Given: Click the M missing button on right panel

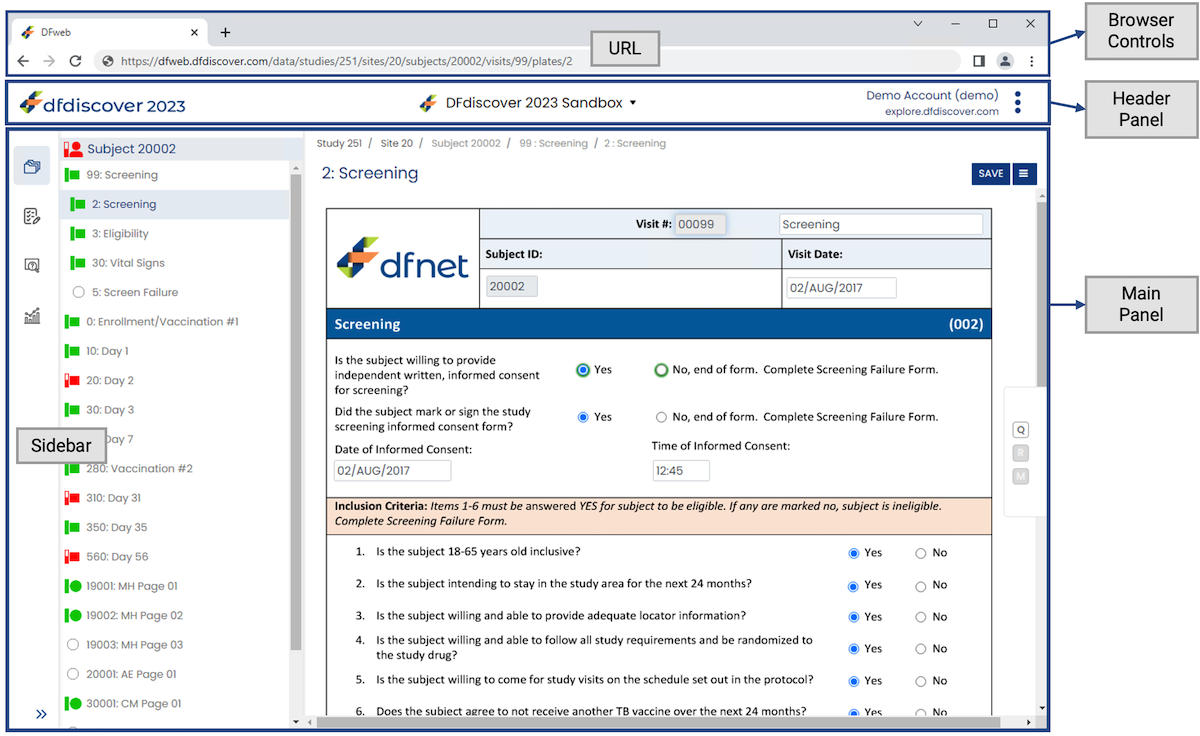Looking at the screenshot, I should 1021,476.
